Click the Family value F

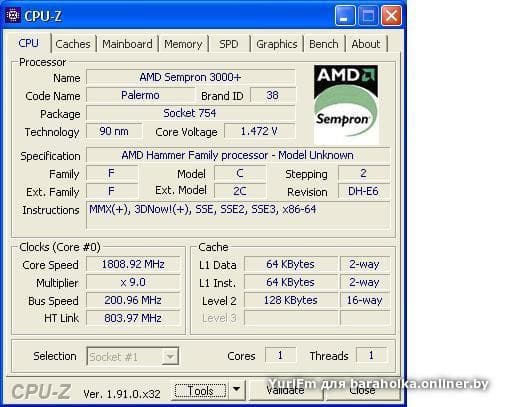(x=112, y=173)
